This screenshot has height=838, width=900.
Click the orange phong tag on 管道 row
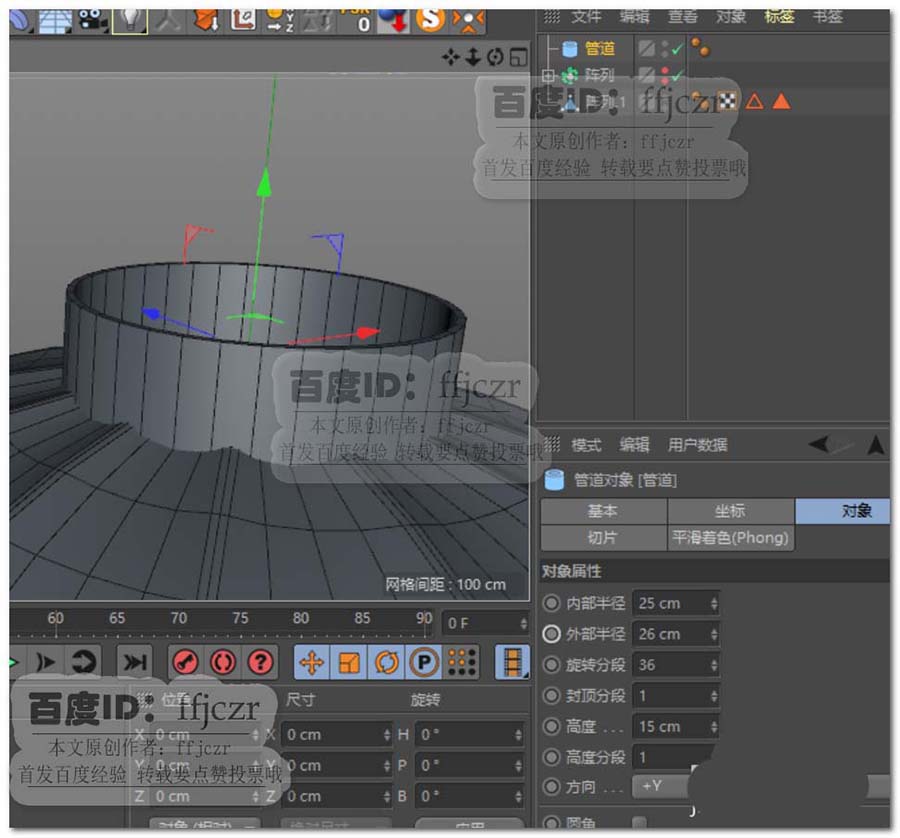(701, 47)
